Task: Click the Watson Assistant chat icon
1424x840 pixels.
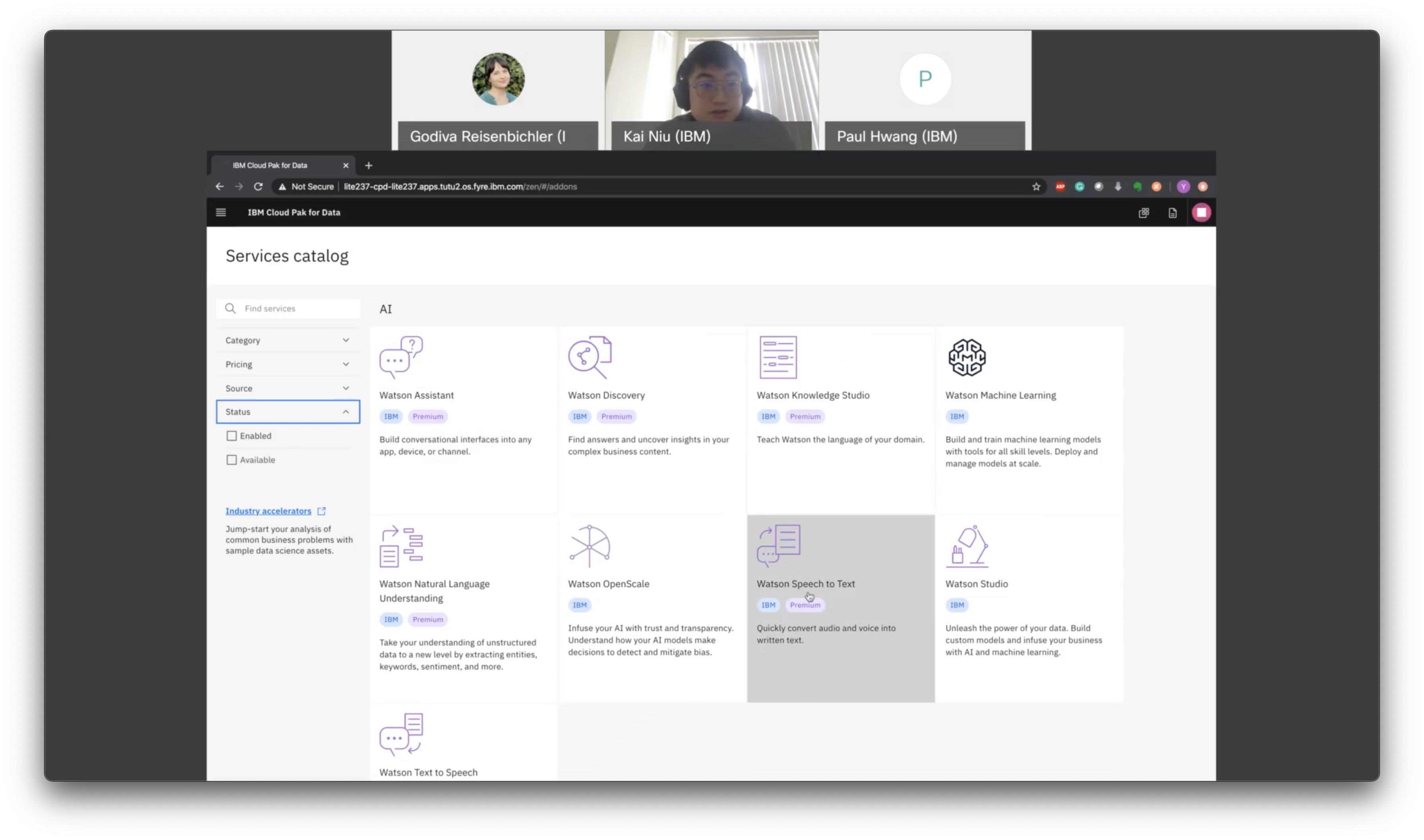Action: point(401,357)
